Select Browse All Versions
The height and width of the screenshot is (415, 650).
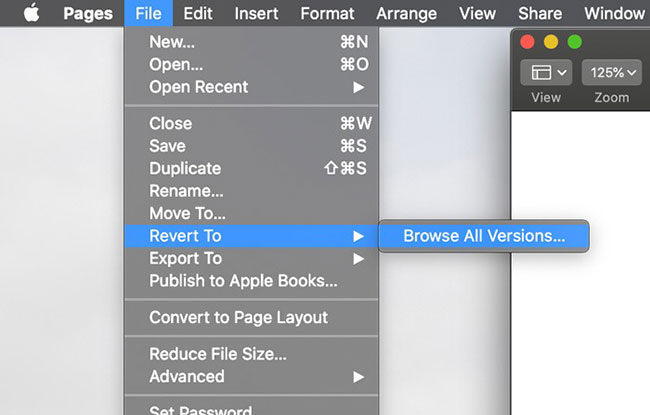484,236
